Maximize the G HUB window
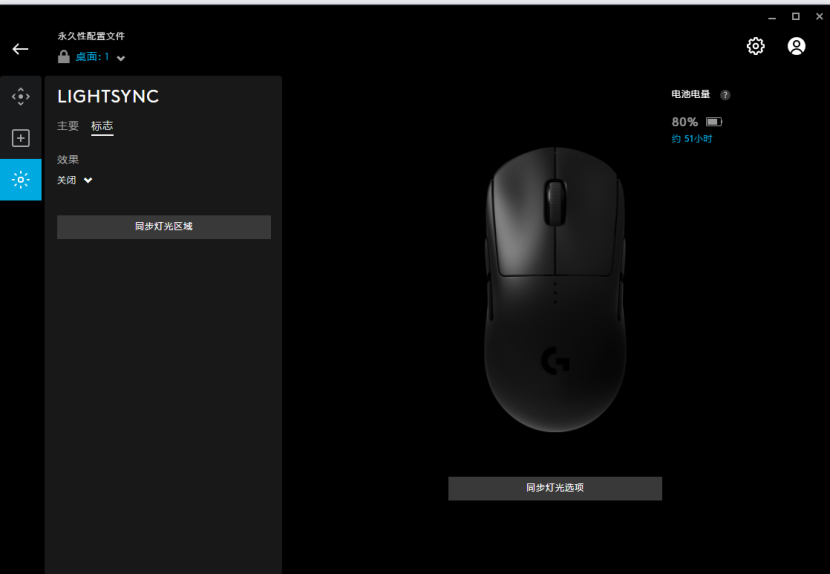The height and width of the screenshot is (574, 830). (796, 17)
